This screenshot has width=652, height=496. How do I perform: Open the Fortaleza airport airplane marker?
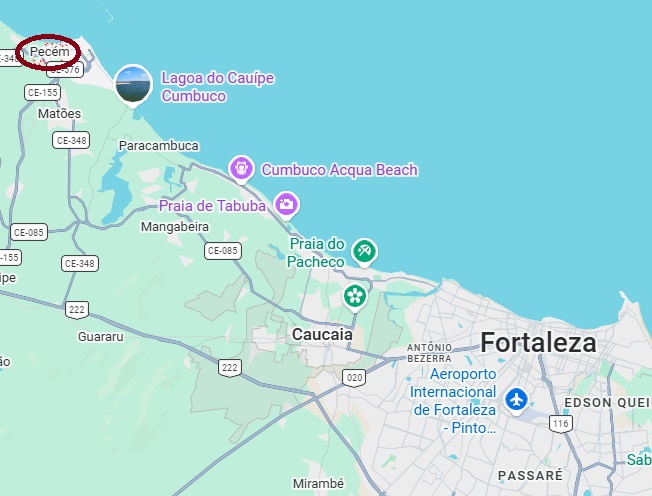tap(516, 400)
